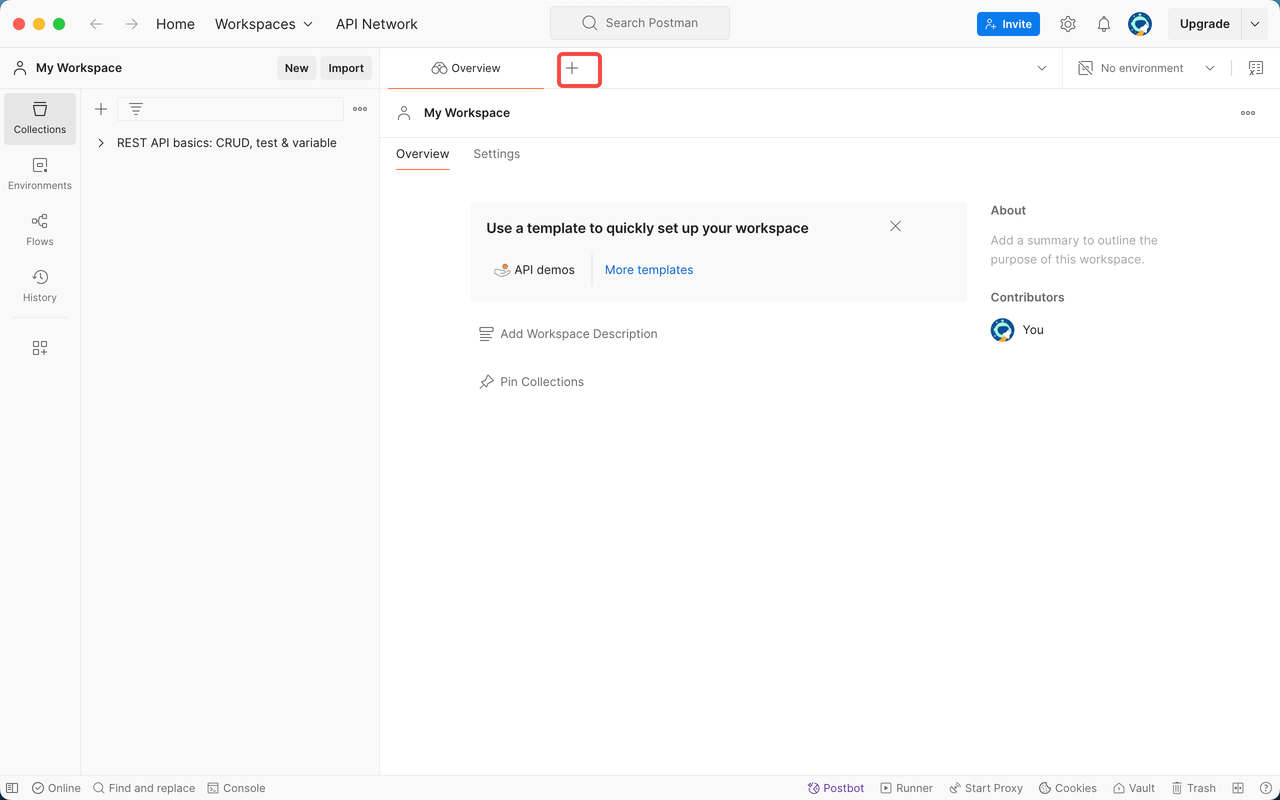The height and width of the screenshot is (800, 1280).
Task: Toggle the two-pane layout icon in status bar
Action: 1238,788
